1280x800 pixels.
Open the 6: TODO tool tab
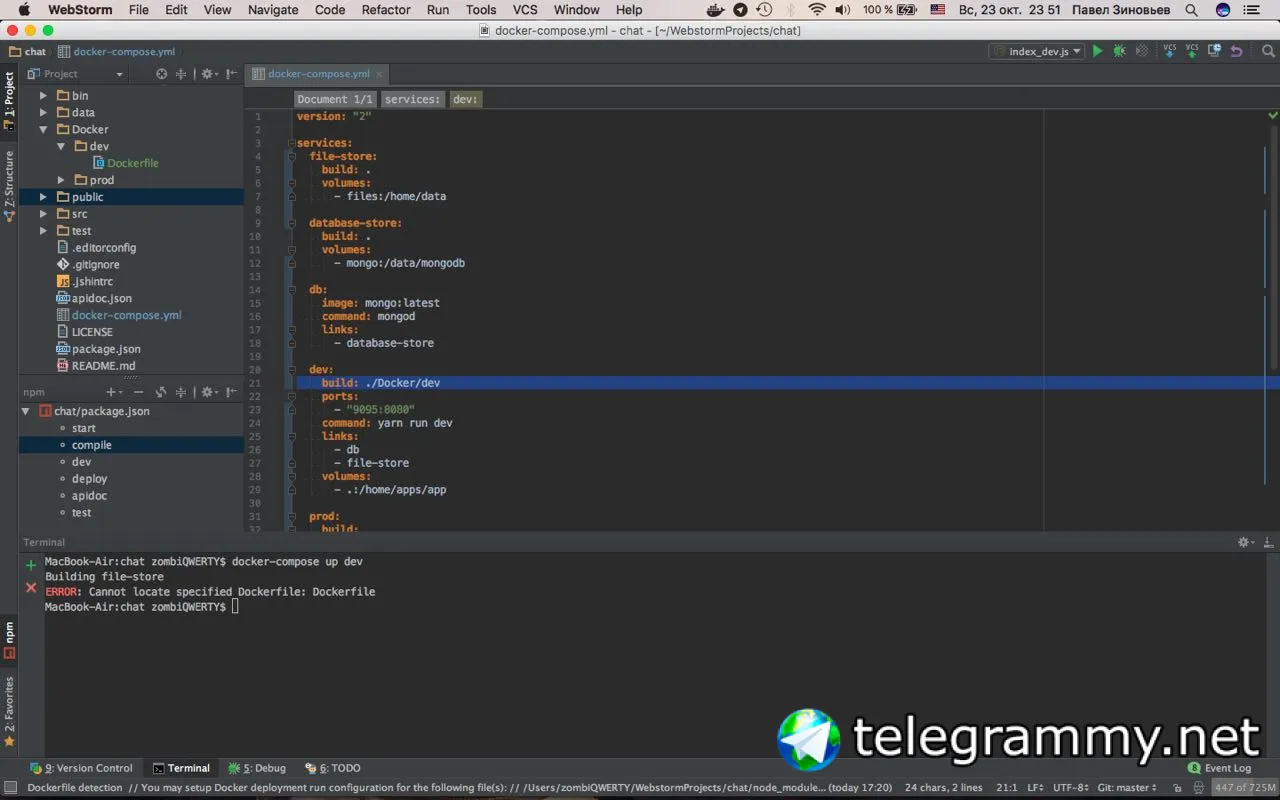pyautogui.click(x=333, y=768)
